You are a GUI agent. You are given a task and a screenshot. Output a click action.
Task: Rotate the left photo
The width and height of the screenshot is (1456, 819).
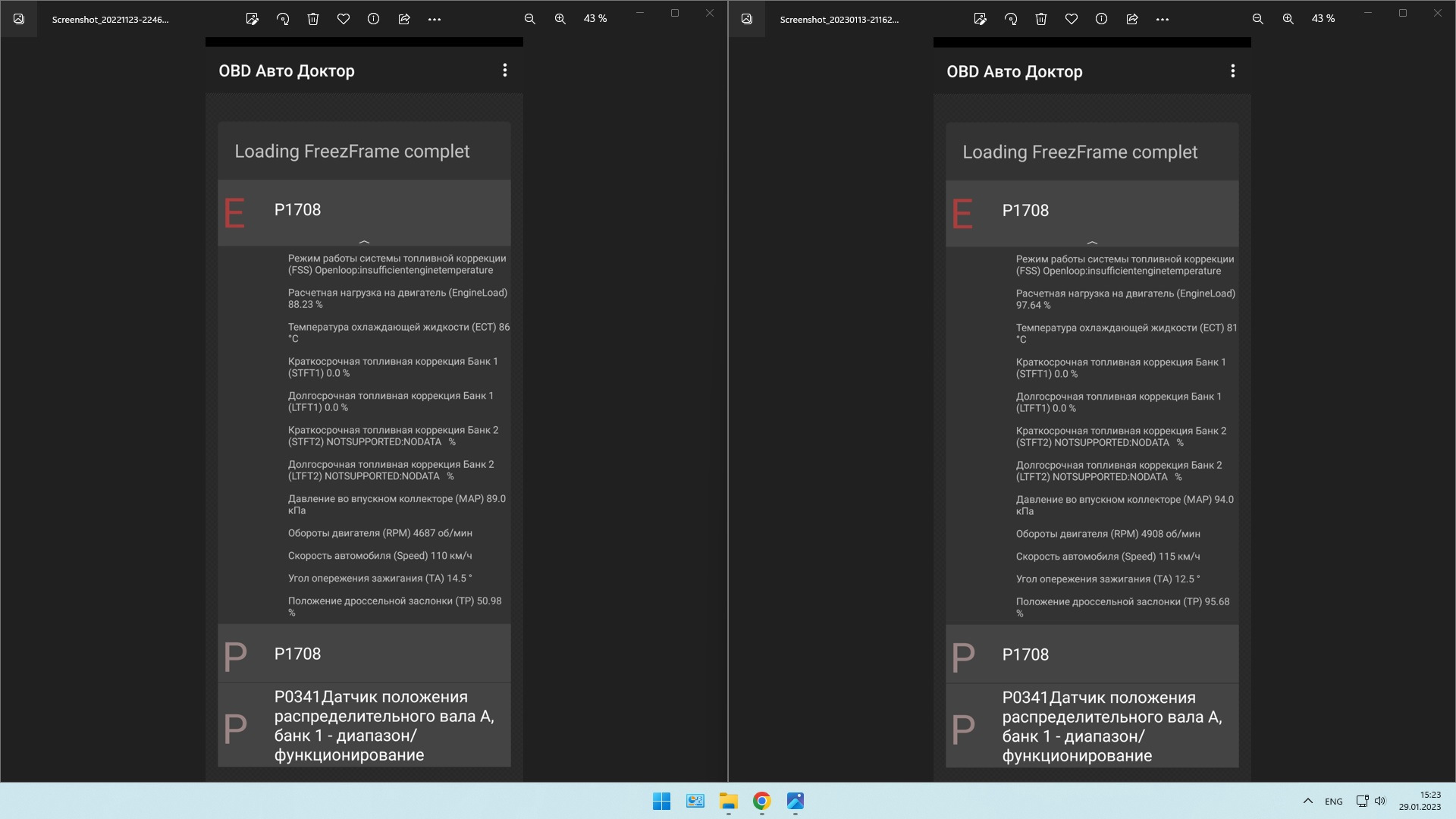click(x=283, y=19)
